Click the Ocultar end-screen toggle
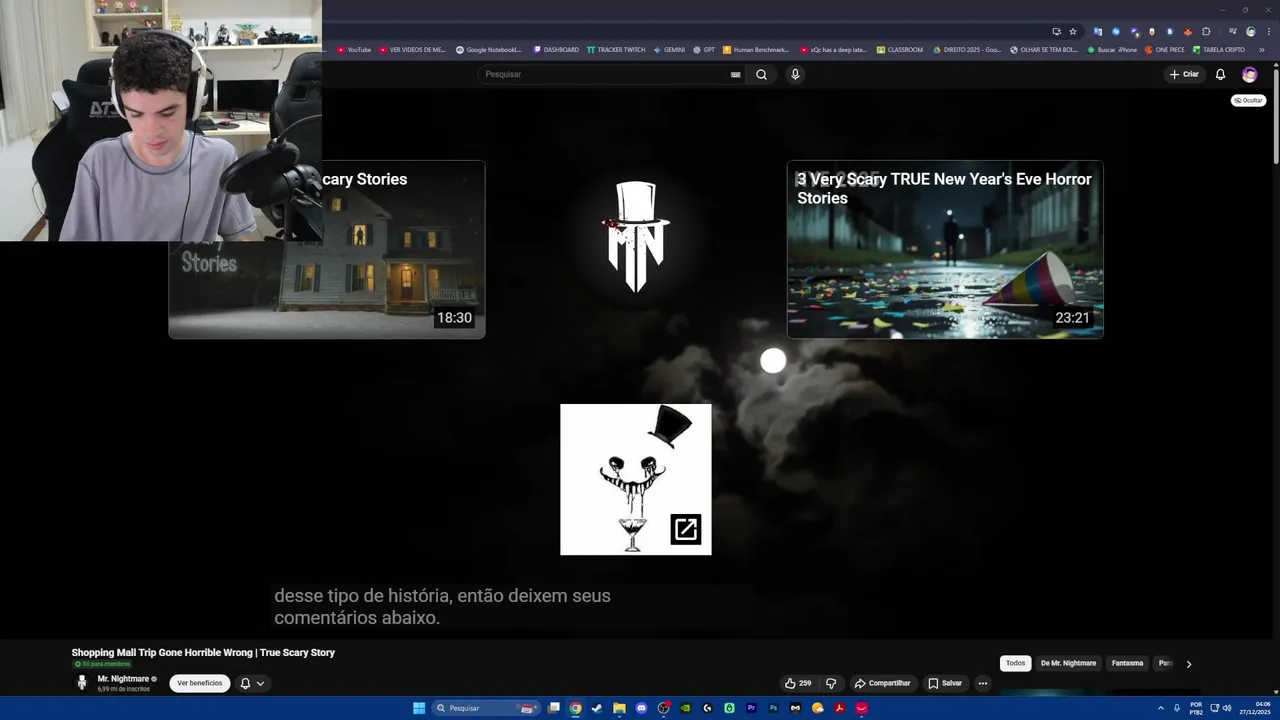 (x=1248, y=100)
